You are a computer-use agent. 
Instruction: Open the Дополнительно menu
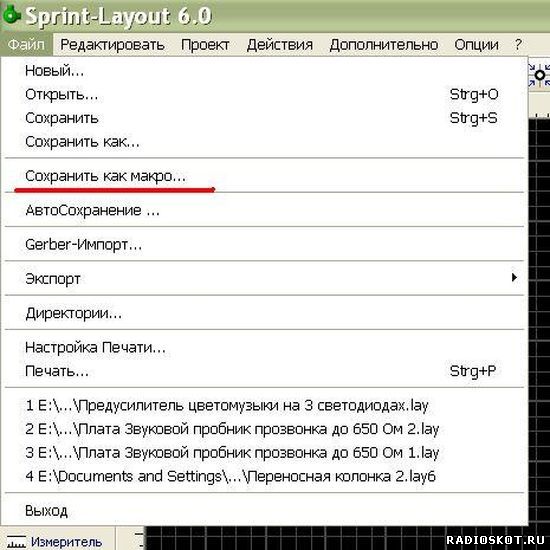point(384,45)
